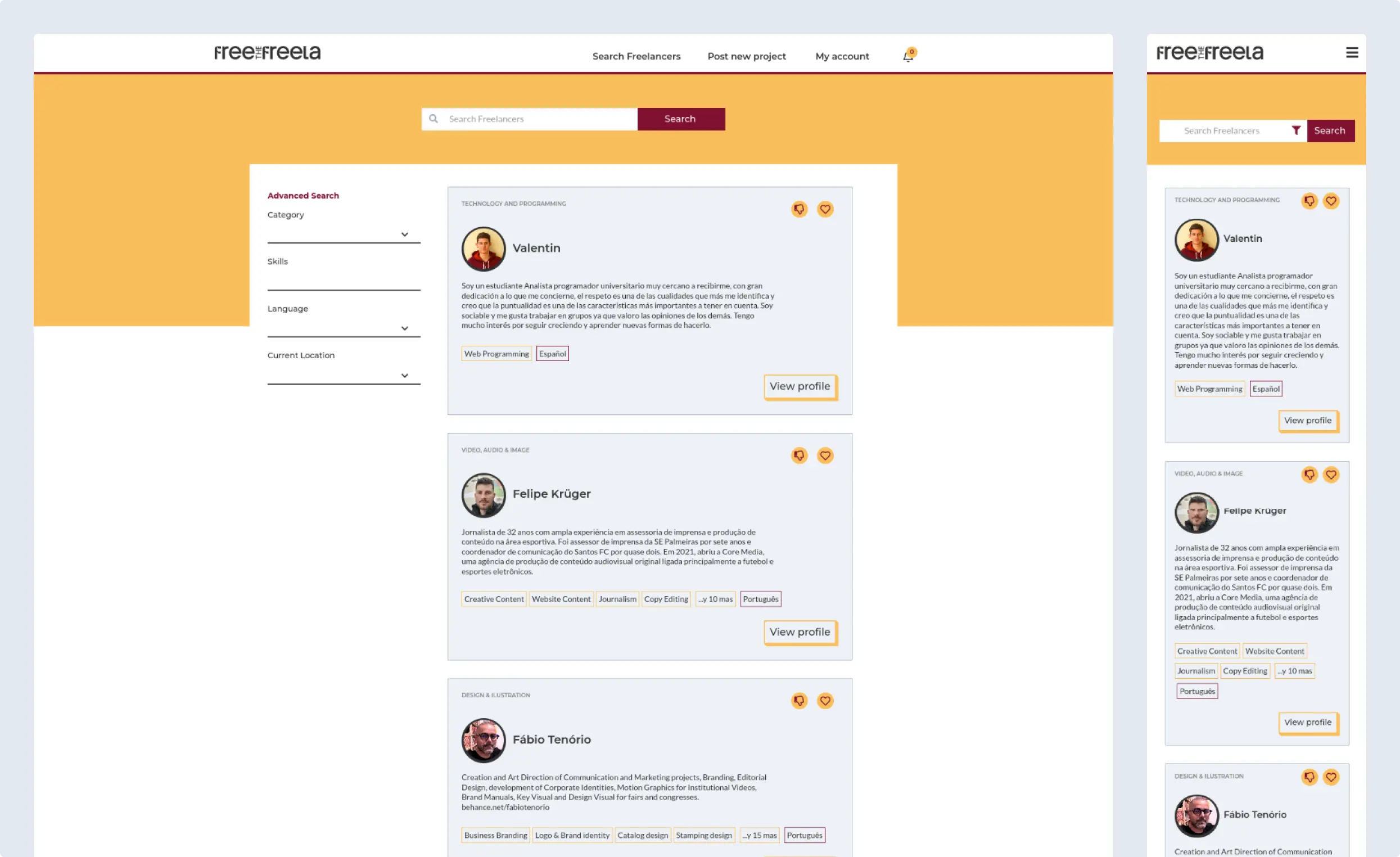This screenshot has height=857, width=1400.
Task: Add Fábio Tenório to favorites via heart icon
Action: tap(825, 701)
